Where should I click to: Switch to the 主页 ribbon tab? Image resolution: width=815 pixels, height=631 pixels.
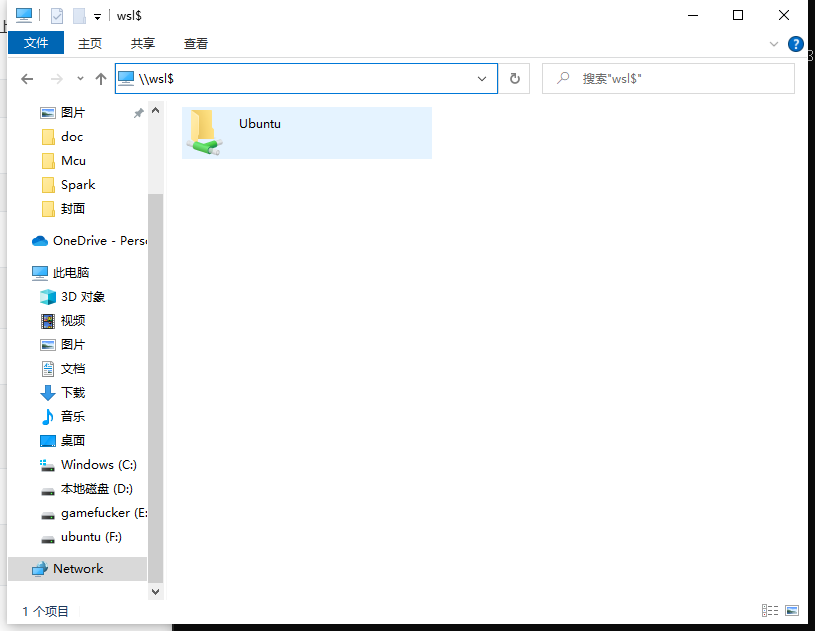pos(90,43)
